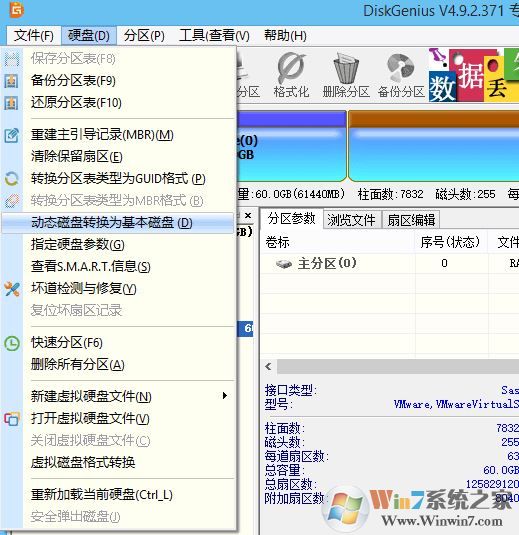
Task: Click the 总容量 value 60.0GB
Action: (x=501, y=471)
